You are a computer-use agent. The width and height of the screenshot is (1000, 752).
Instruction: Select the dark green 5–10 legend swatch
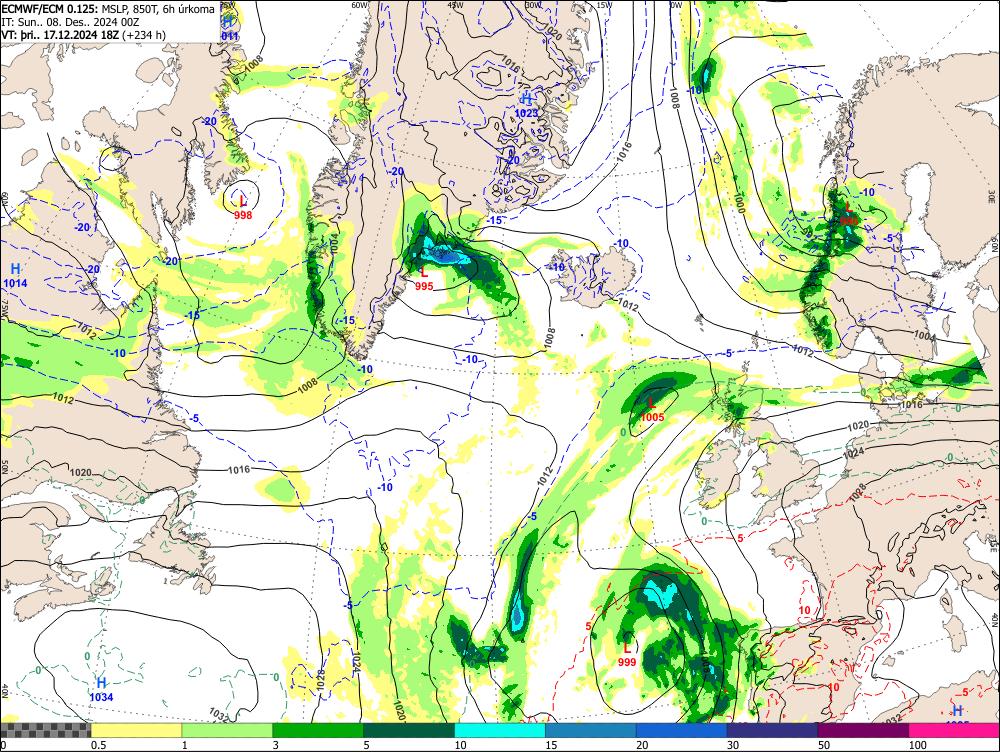[409, 730]
